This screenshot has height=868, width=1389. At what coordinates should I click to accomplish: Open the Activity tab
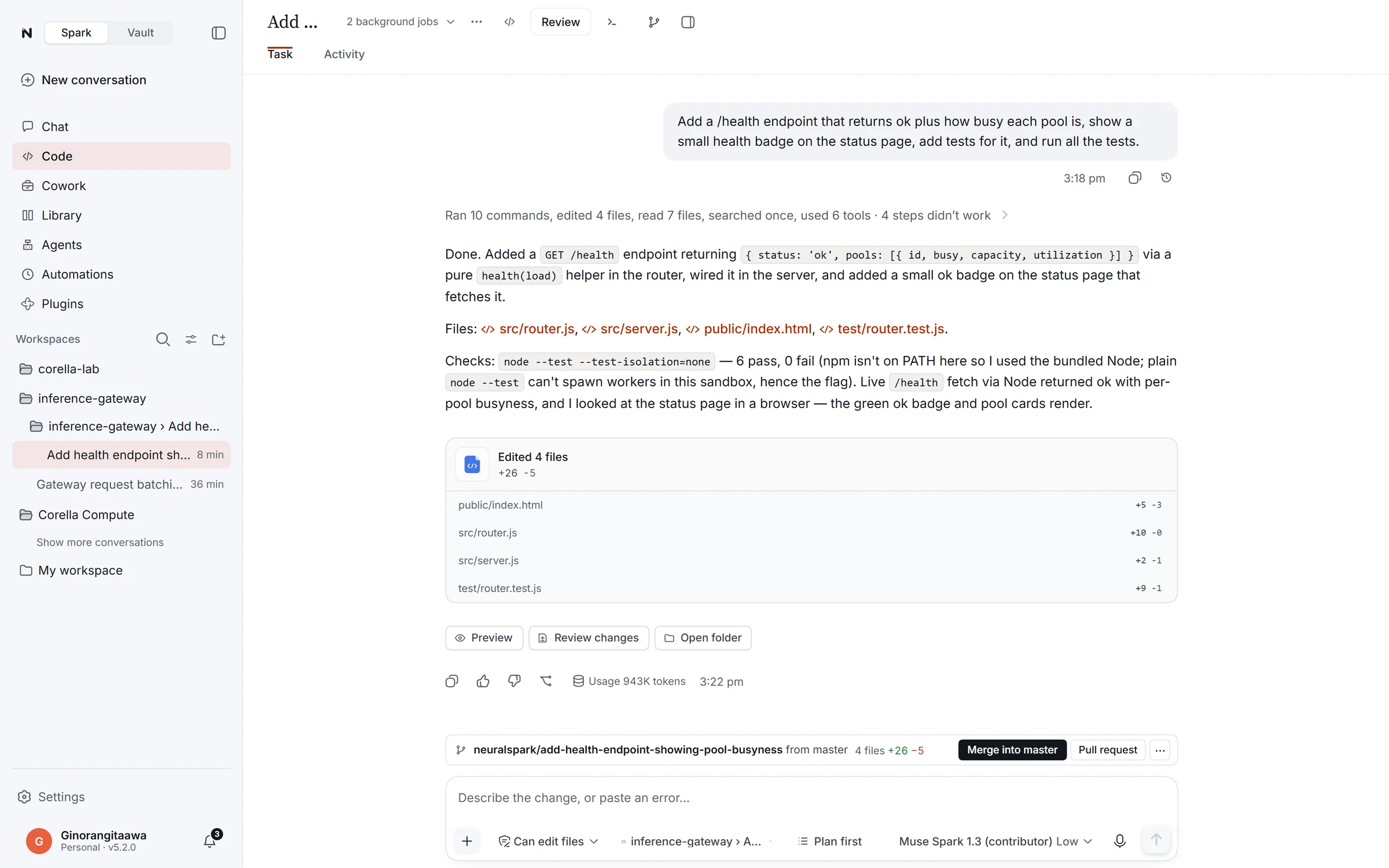click(x=344, y=54)
